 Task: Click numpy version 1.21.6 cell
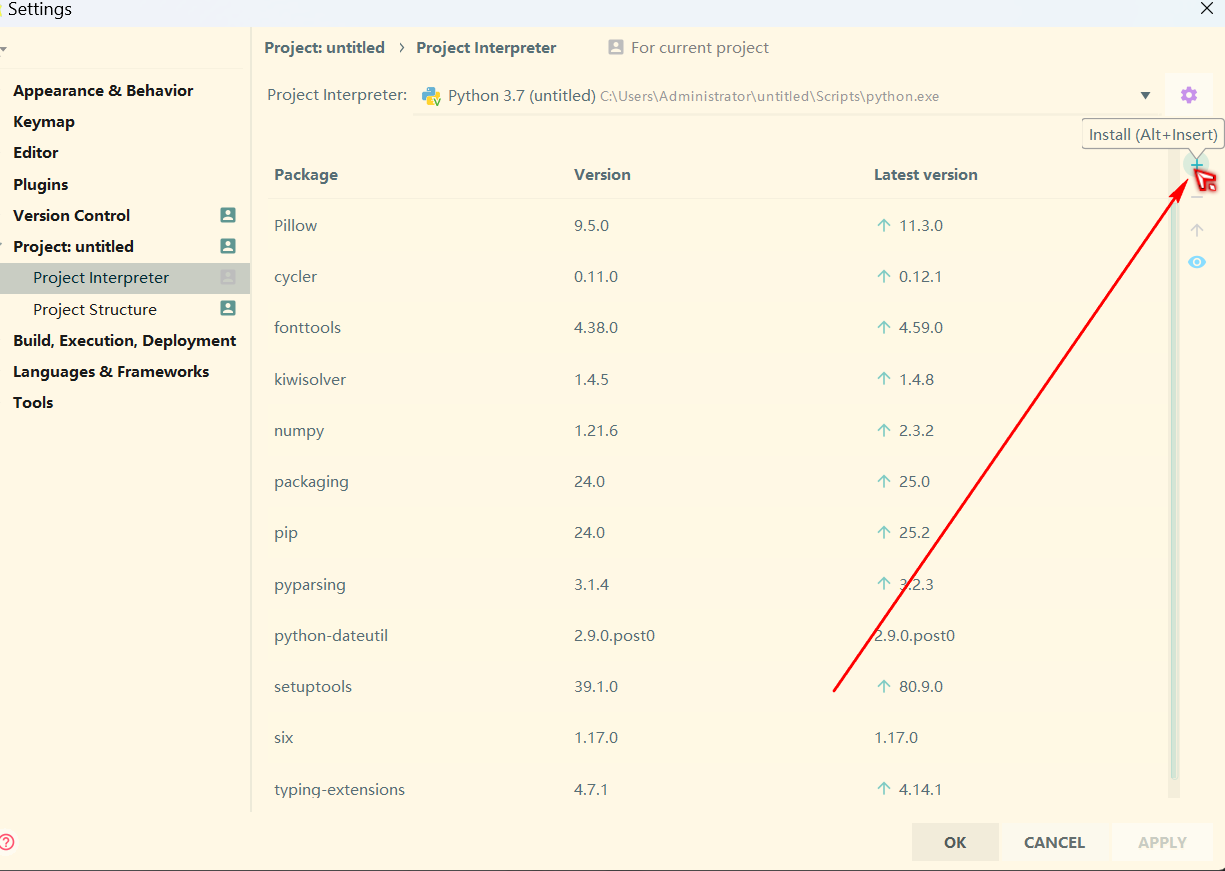click(596, 430)
